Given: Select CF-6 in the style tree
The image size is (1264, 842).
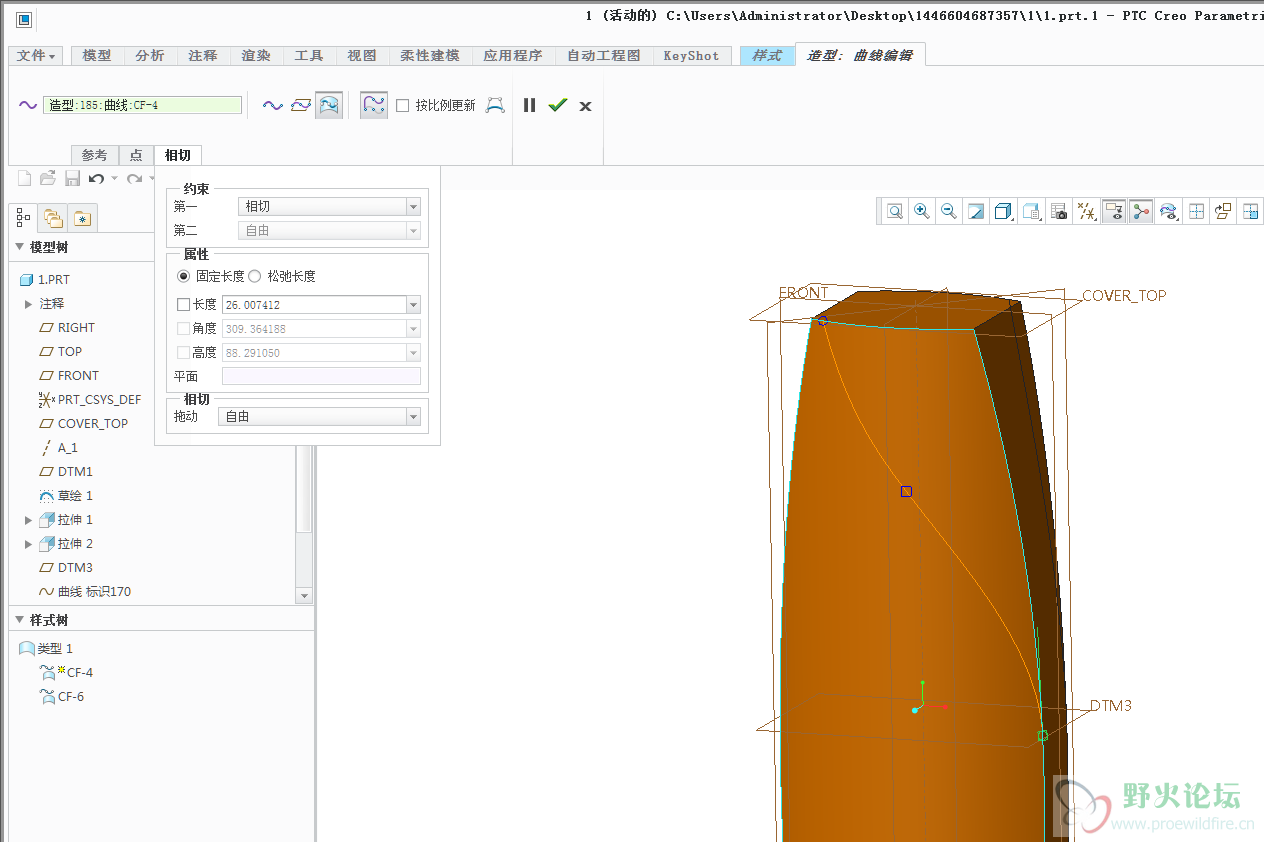Looking at the screenshot, I should tap(70, 696).
